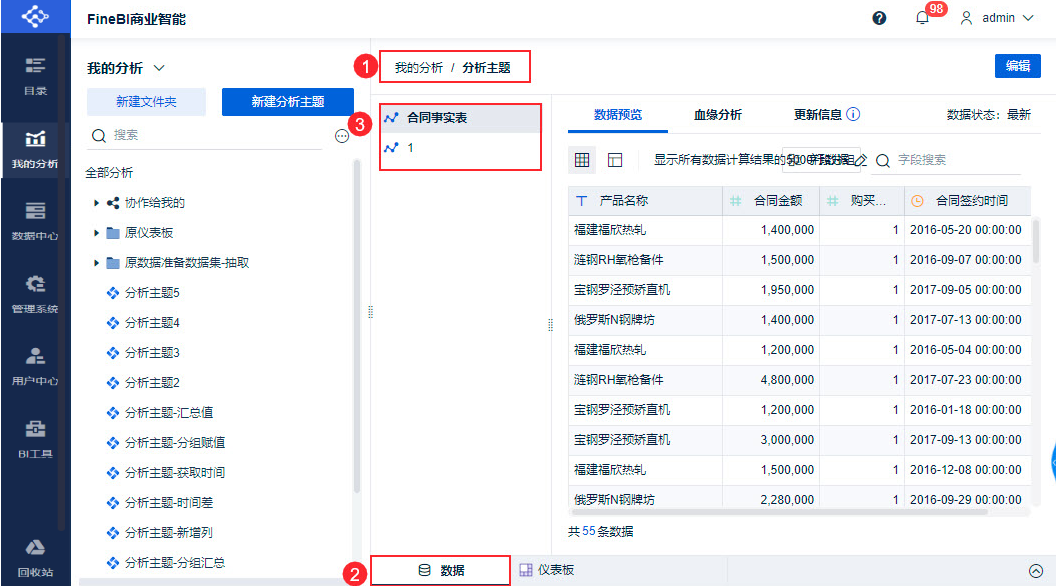
Task: Open the BI工具 sidebar section
Action: 35,439
